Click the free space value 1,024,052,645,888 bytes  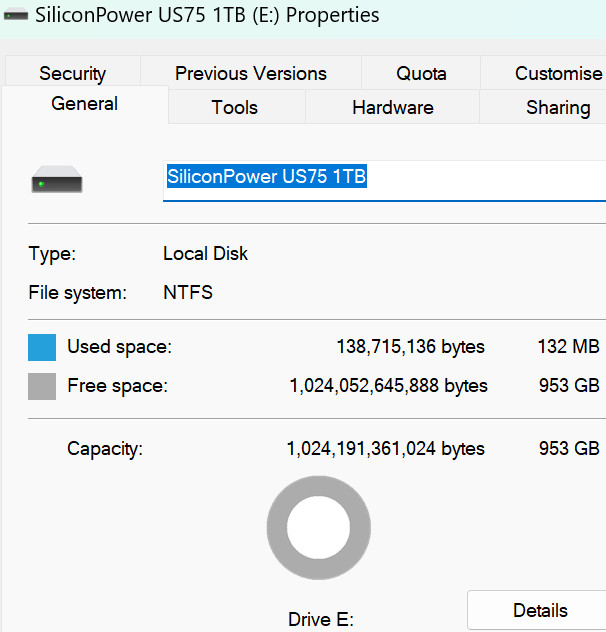388,386
